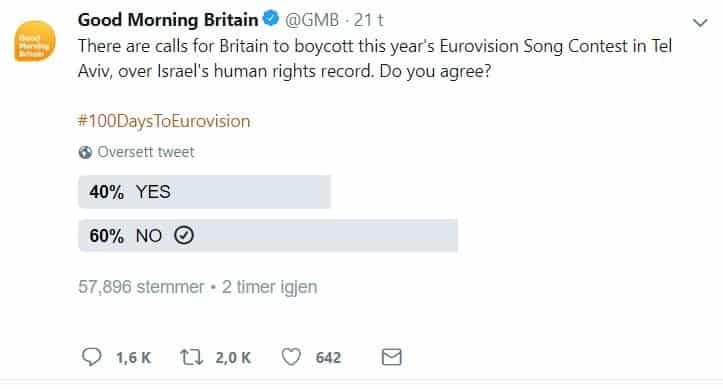Click the retweet arrows icon
723x389 pixels.
pos(191,357)
